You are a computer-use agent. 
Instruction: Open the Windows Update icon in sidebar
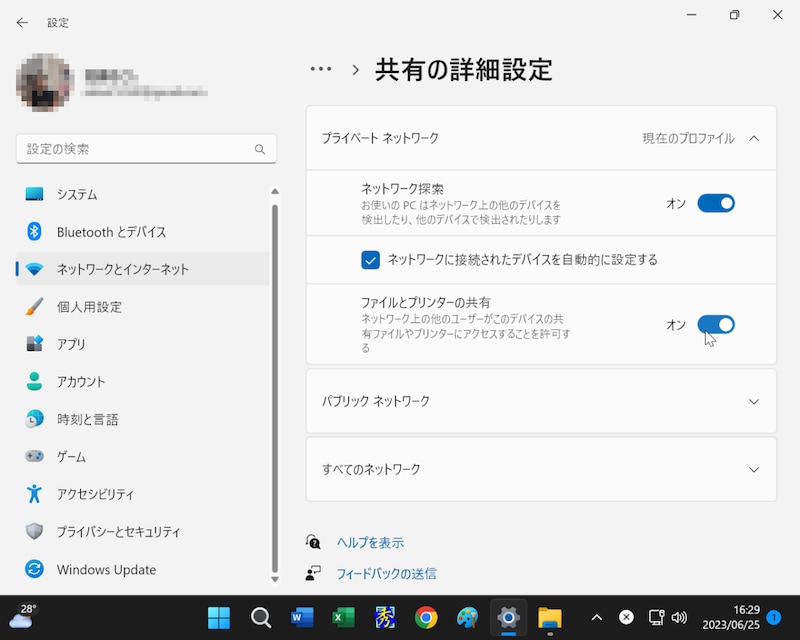[x=35, y=570]
